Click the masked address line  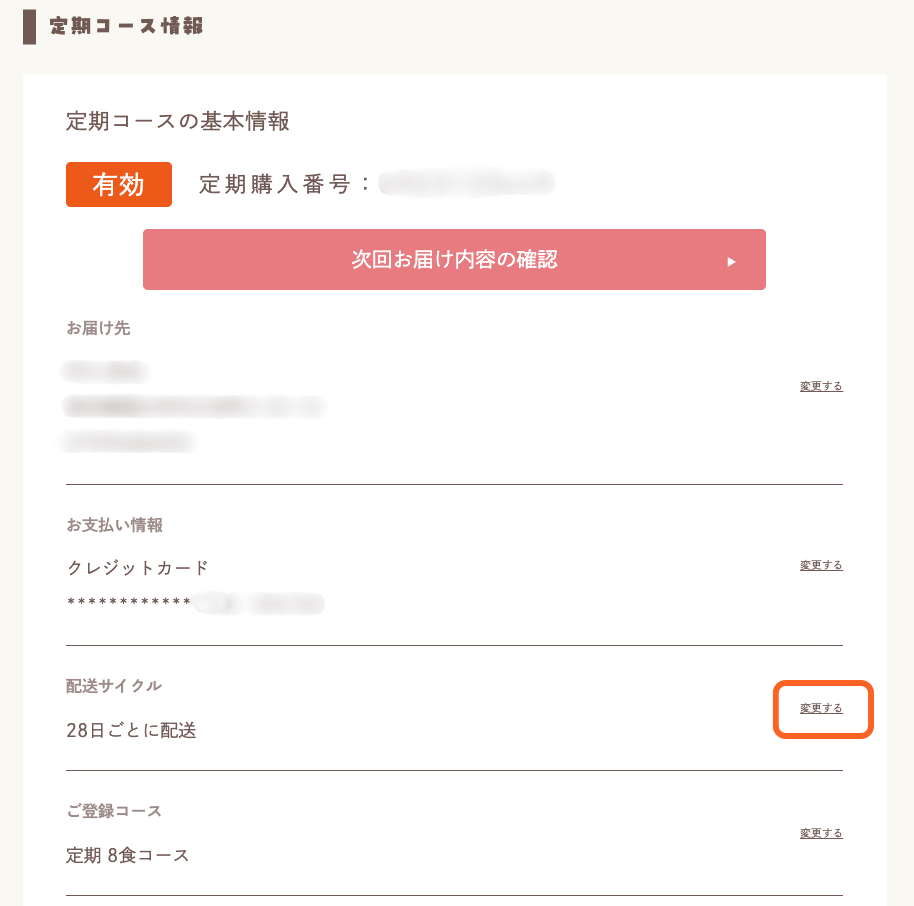[195, 407]
